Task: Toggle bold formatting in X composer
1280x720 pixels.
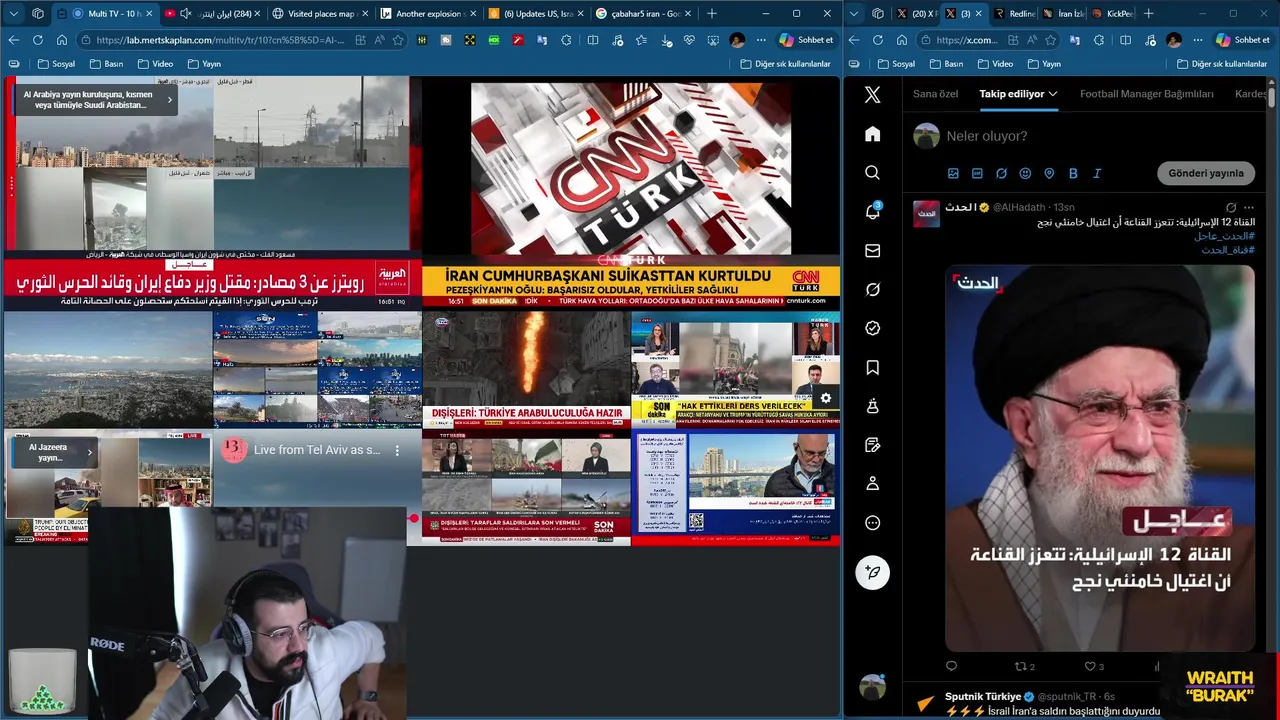Action: [x=1073, y=173]
